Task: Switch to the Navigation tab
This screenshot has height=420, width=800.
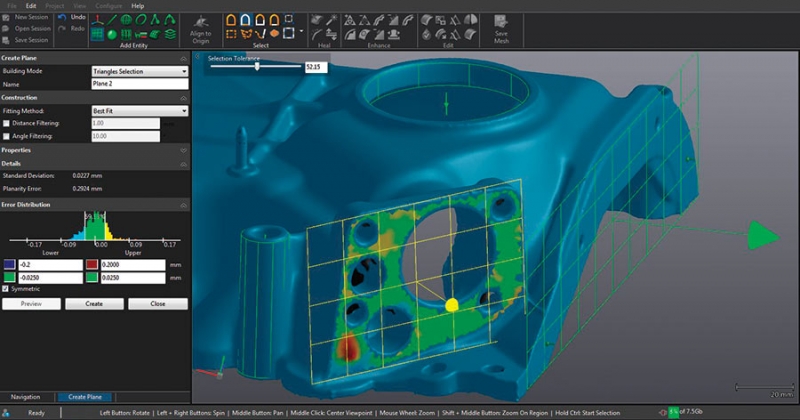Action: click(x=26, y=397)
